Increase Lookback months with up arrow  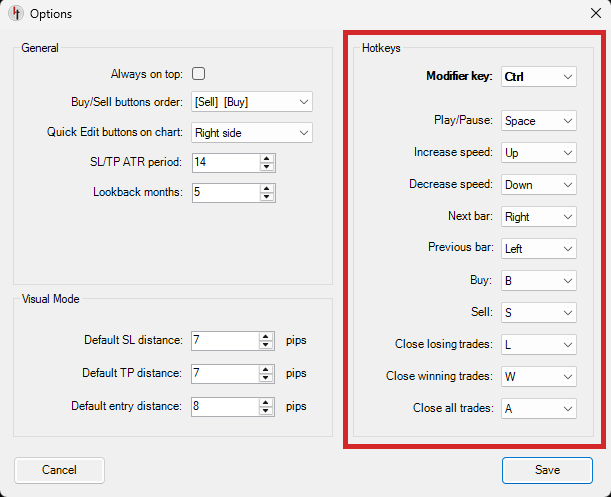pyautogui.click(x=267, y=187)
